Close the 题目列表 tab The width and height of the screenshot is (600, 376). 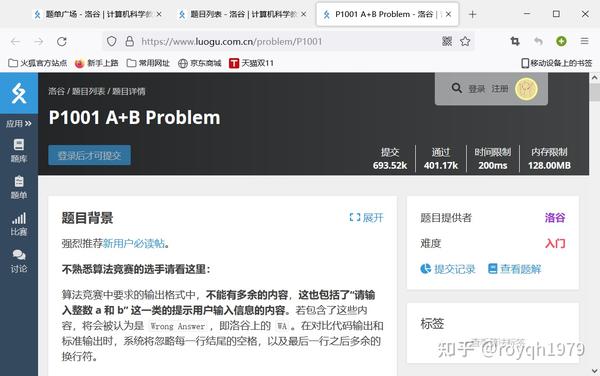(304, 14)
